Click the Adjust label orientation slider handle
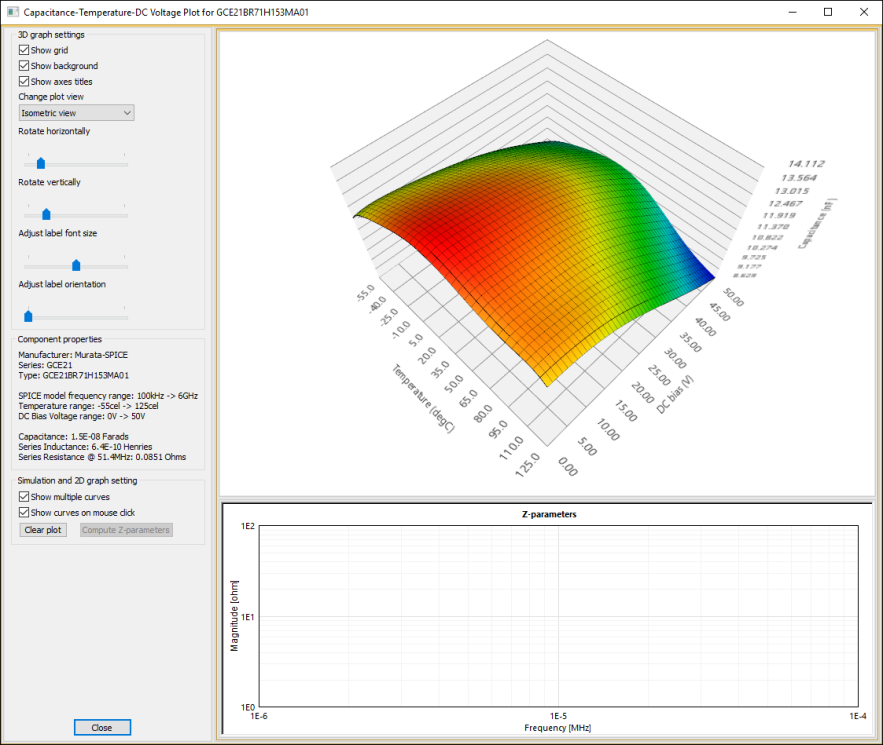This screenshot has height=745, width=883. (x=28, y=316)
